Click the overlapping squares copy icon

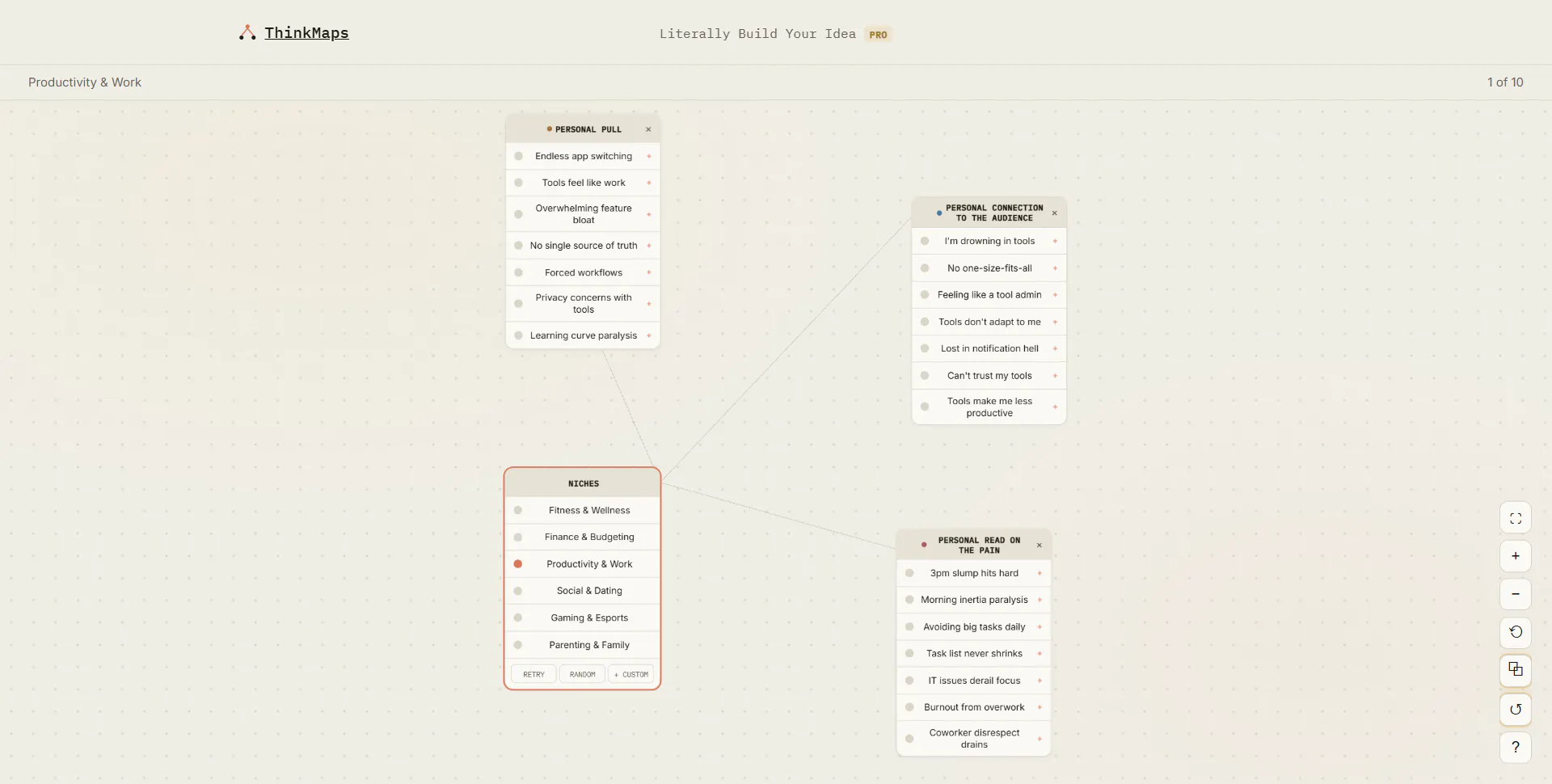tap(1516, 670)
